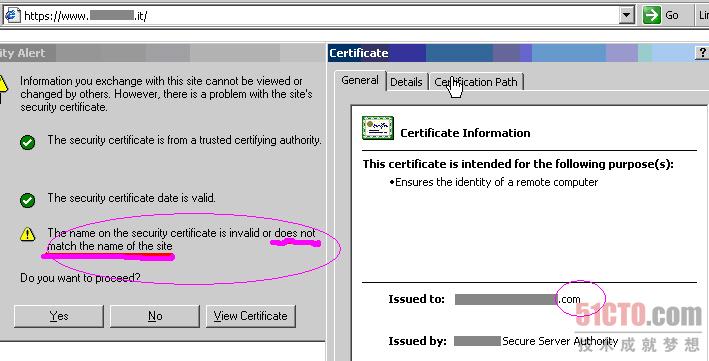Open View Certificate in Security Alert
Image resolution: width=709 pixels, height=361 pixels.
[x=251, y=316]
